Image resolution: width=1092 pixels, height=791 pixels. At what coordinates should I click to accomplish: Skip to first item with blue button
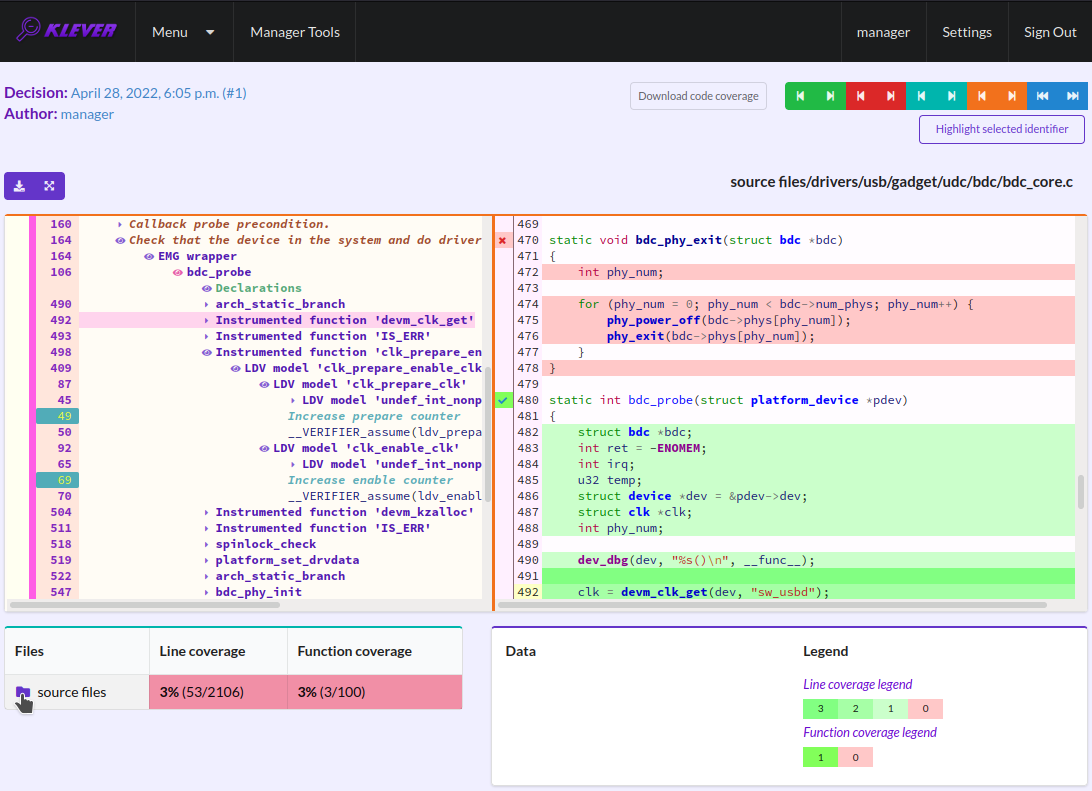(x=1043, y=96)
